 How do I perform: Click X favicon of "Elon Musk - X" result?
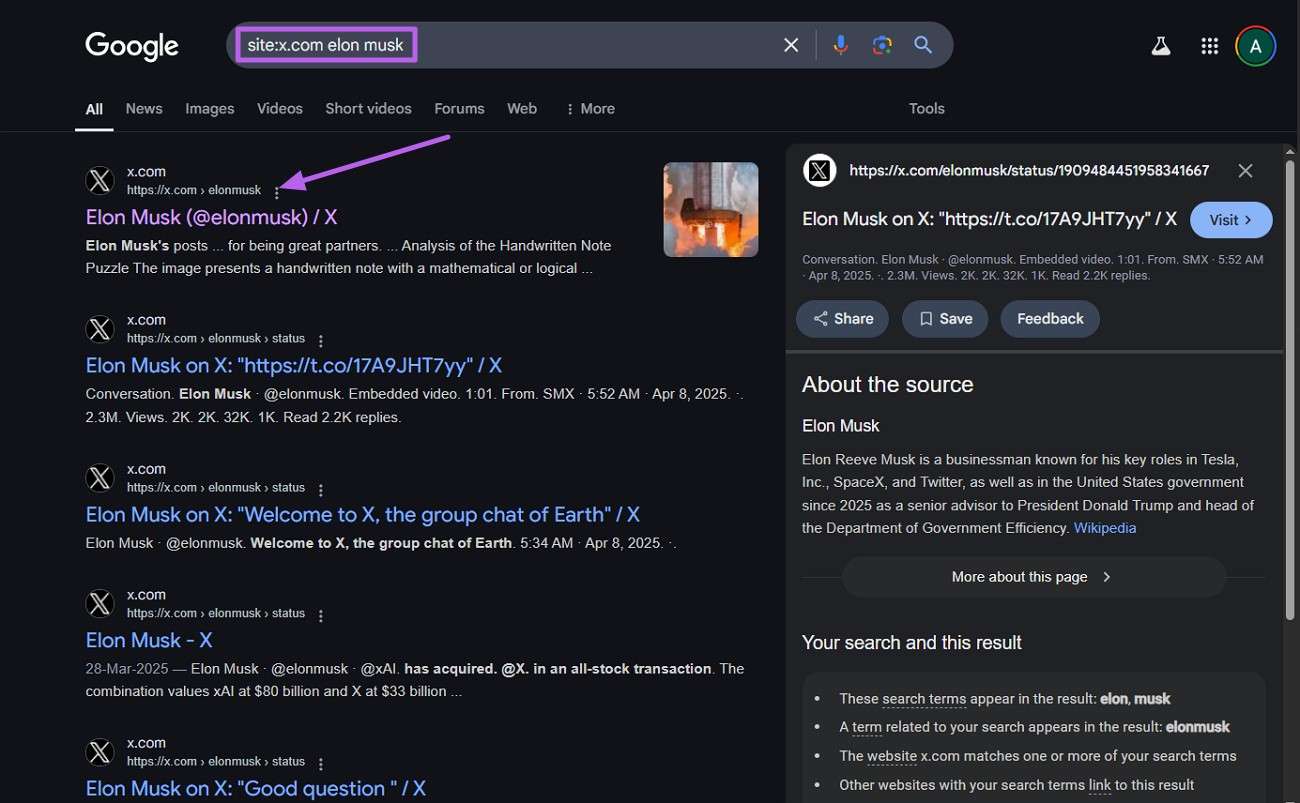[x=100, y=605]
